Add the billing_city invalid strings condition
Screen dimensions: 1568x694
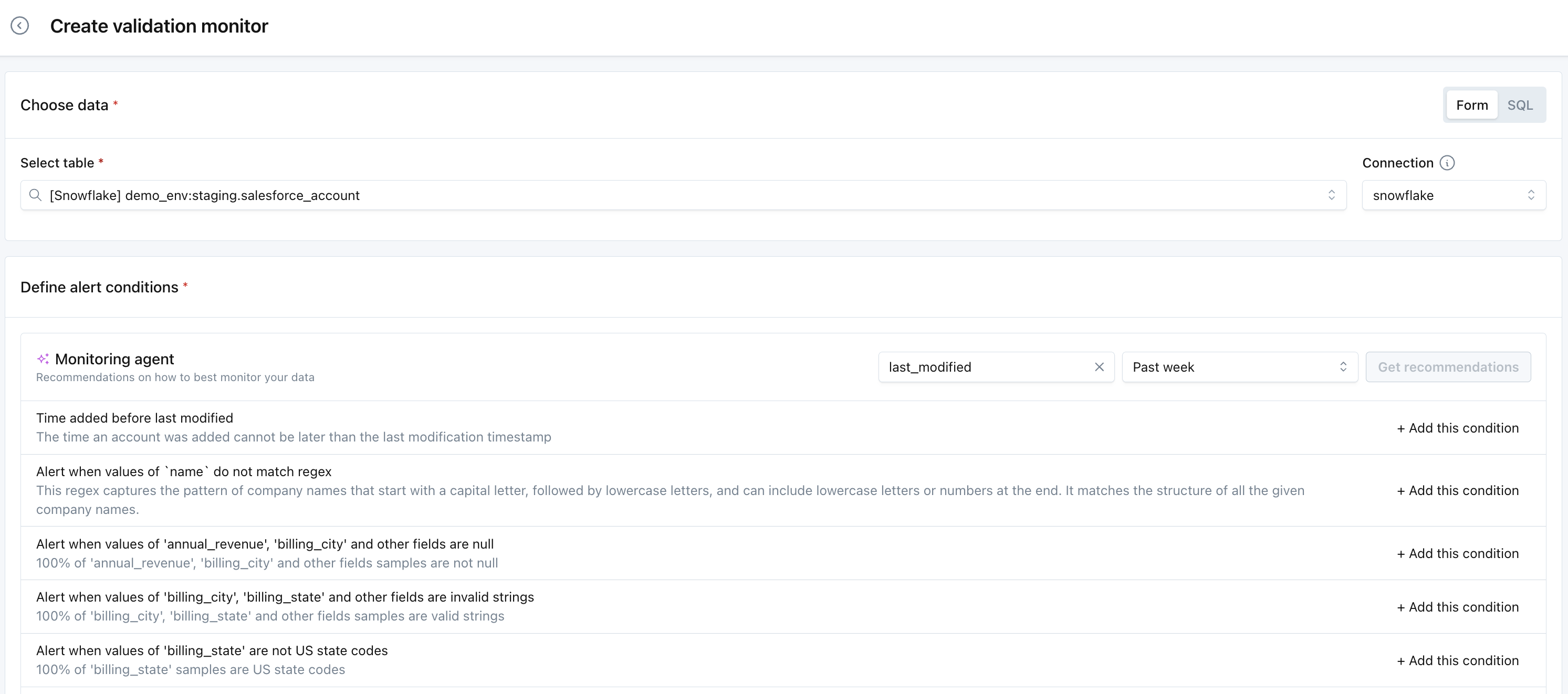point(1457,607)
